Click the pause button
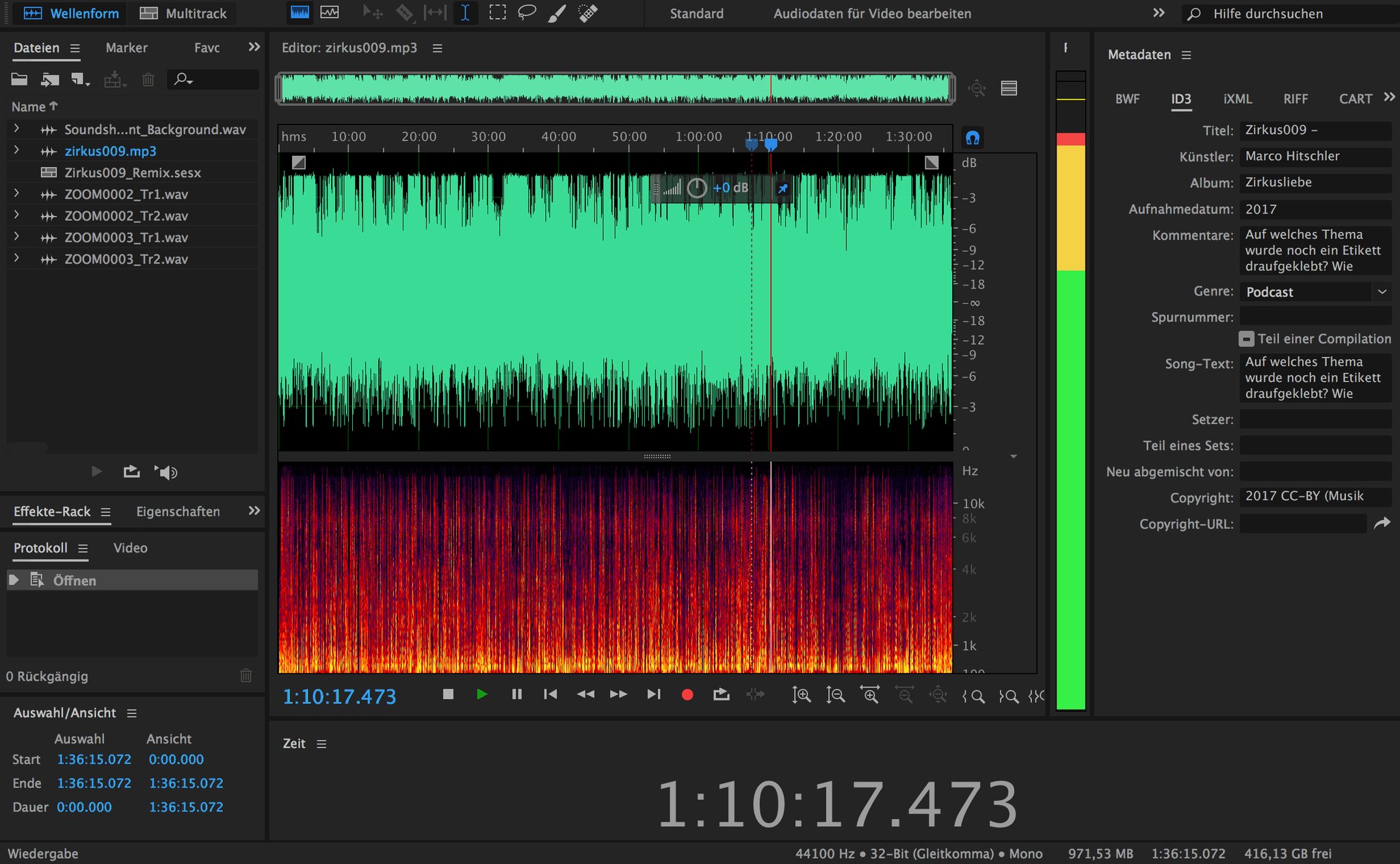This screenshot has width=1400, height=864. (517, 694)
